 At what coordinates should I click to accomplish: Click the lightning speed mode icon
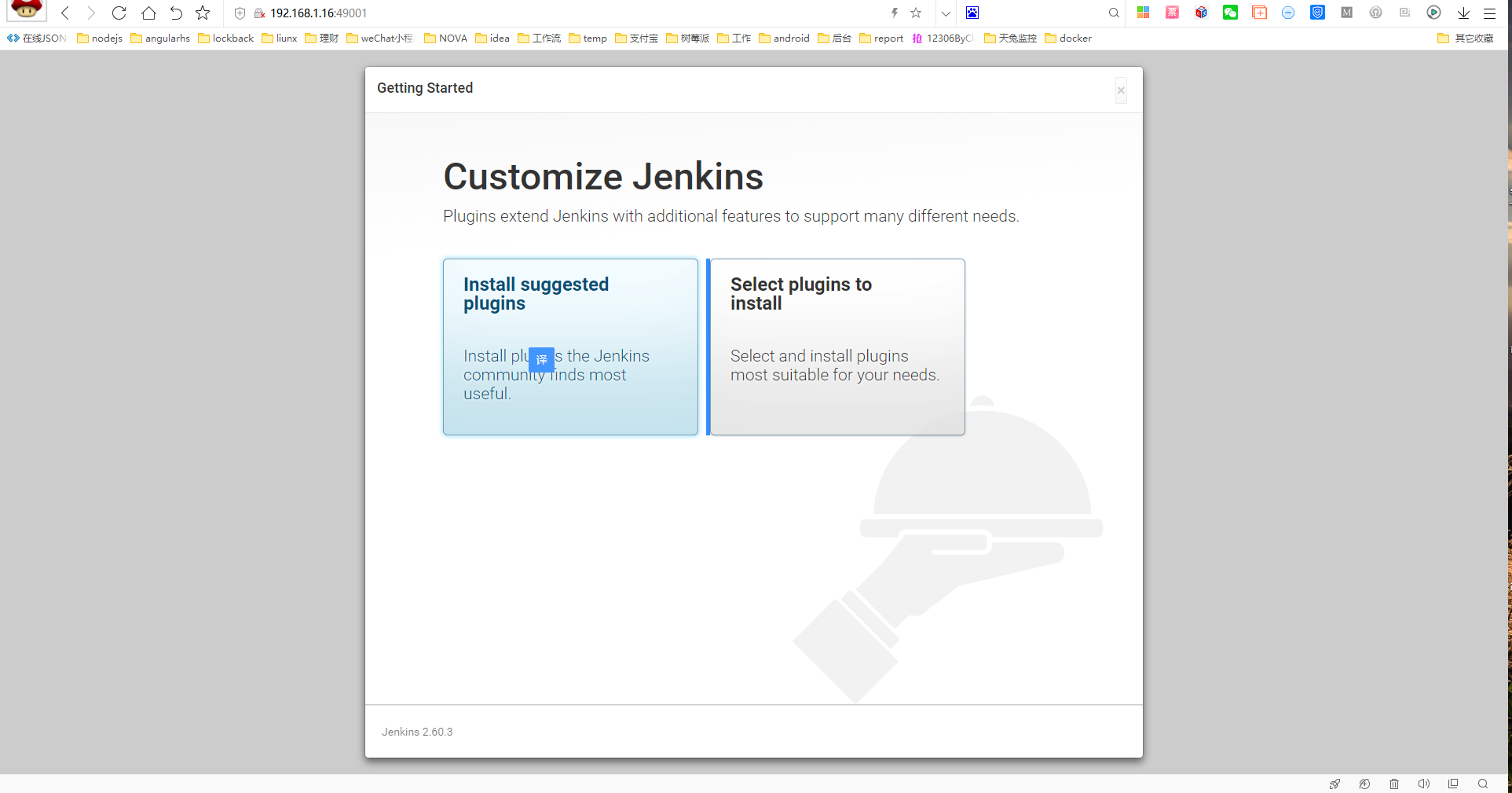coord(894,13)
